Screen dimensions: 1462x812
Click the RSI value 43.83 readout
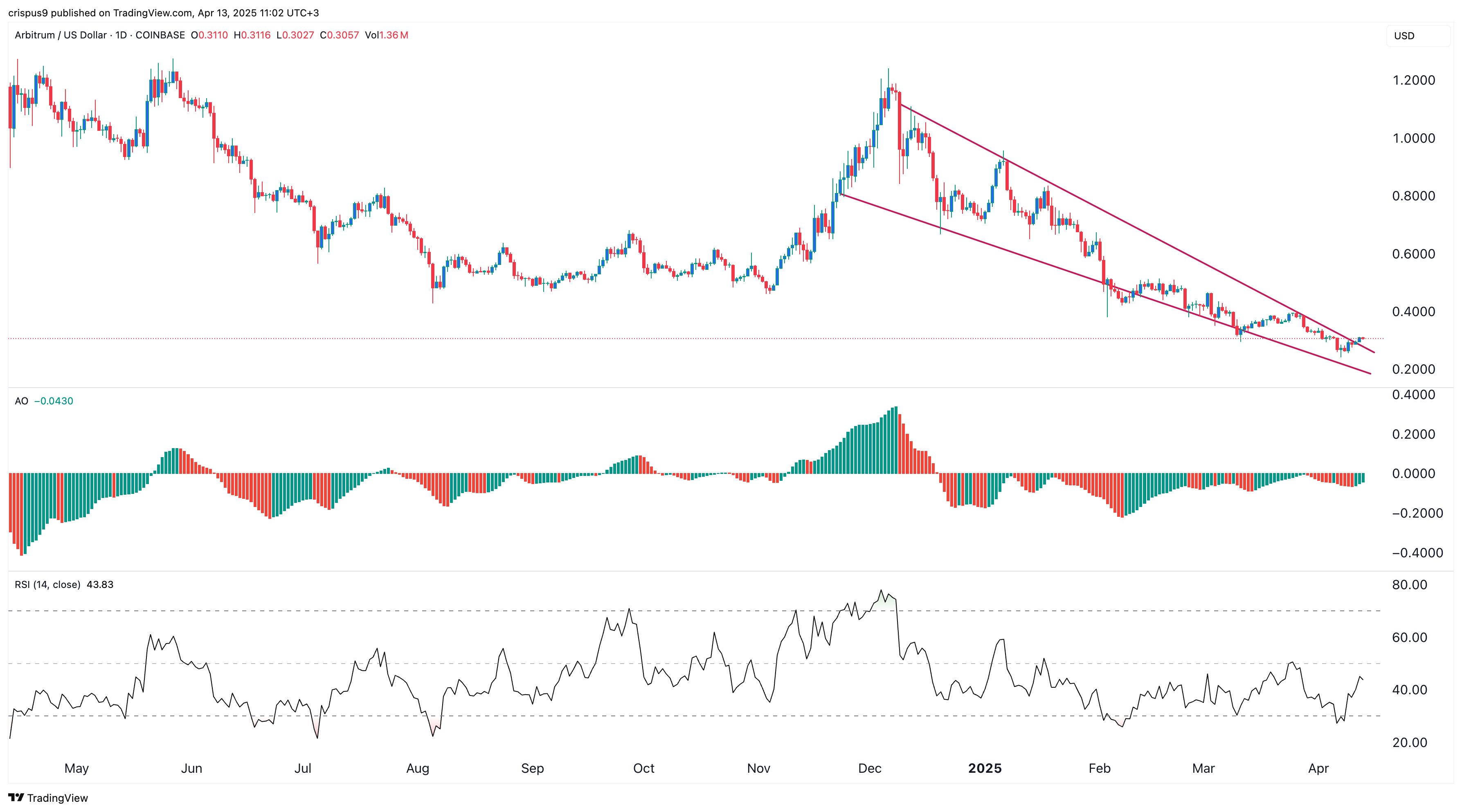coord(100,584)
